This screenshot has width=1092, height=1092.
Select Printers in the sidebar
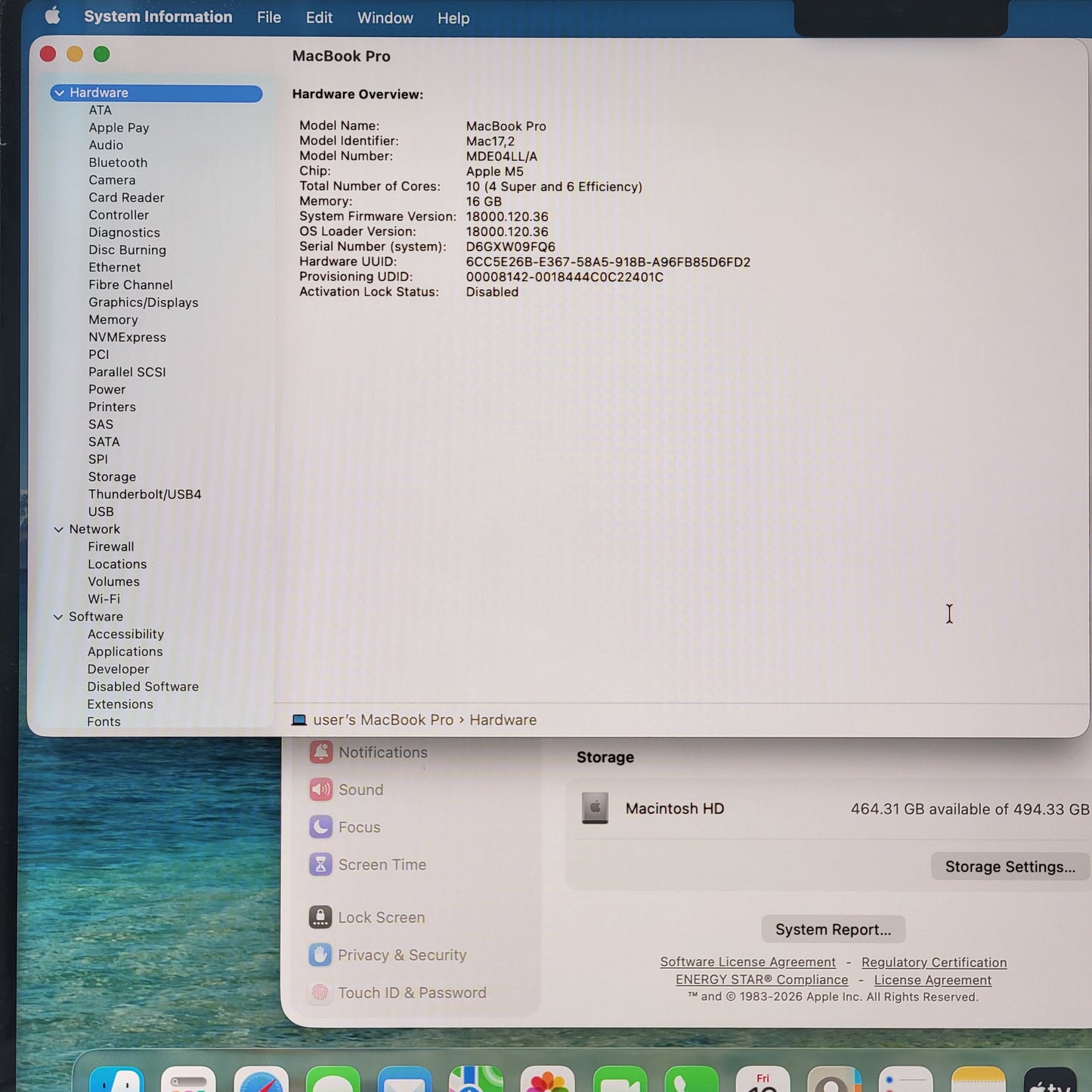tap(112, 407)
